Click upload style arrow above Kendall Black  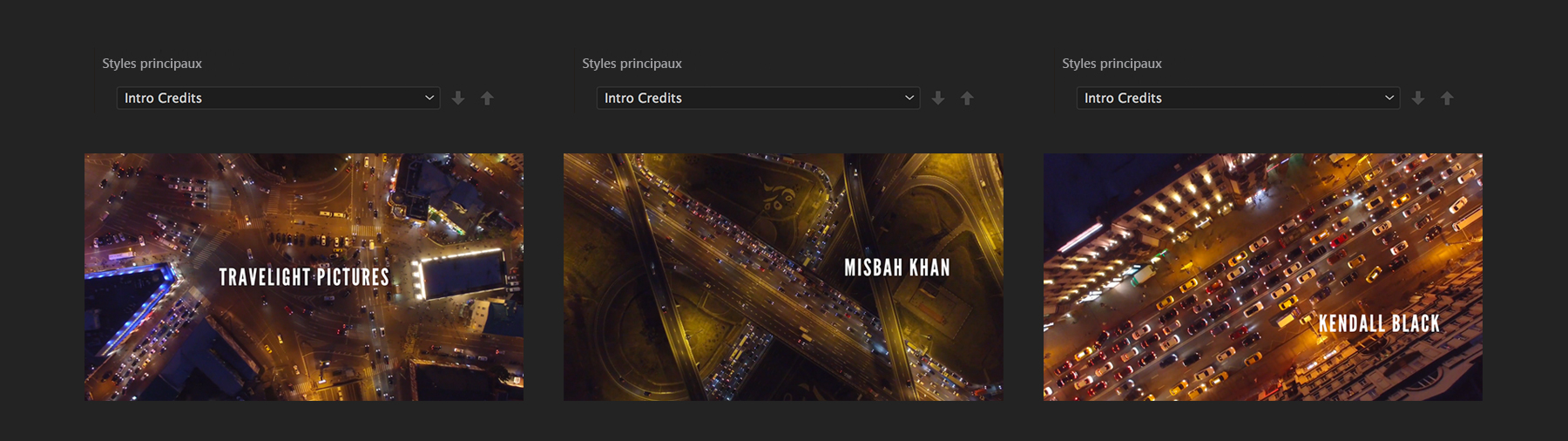(x=1447, y=98)
